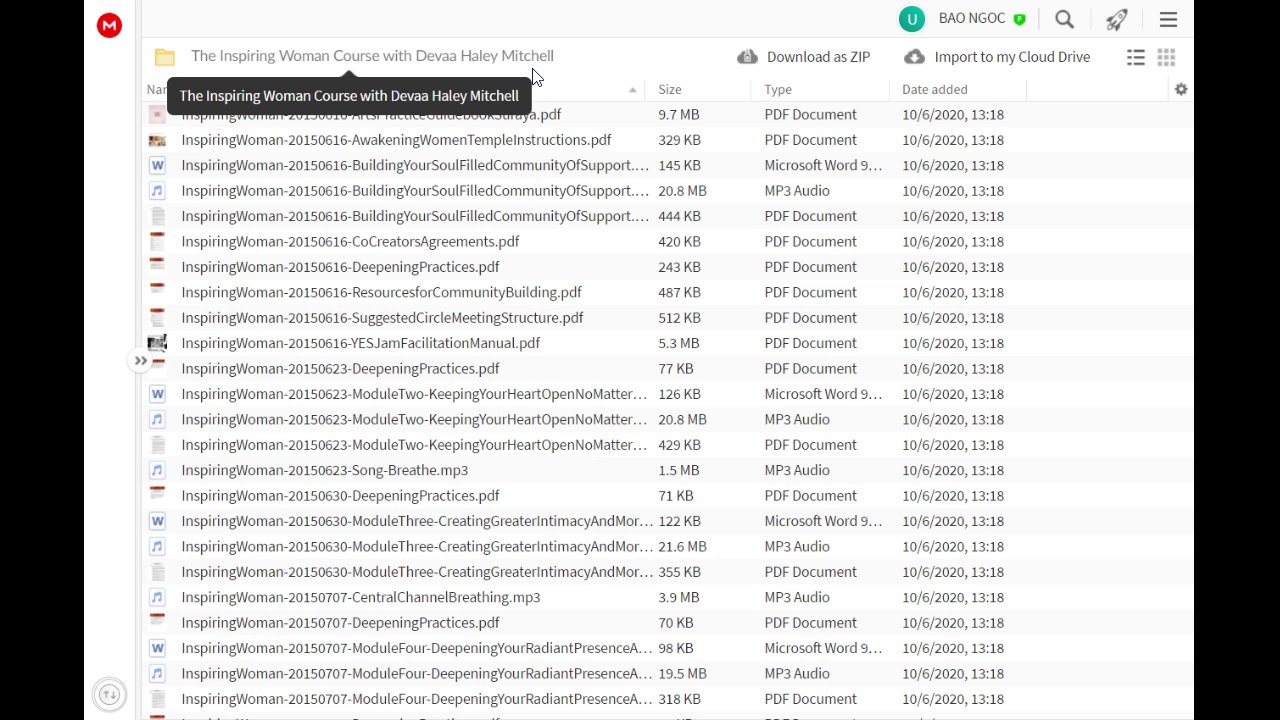Screen dimensions: 1280x720
Task: Click the PDF icon of CoCreatorsAgreements.pdf
Action: (x=157, y=242)
